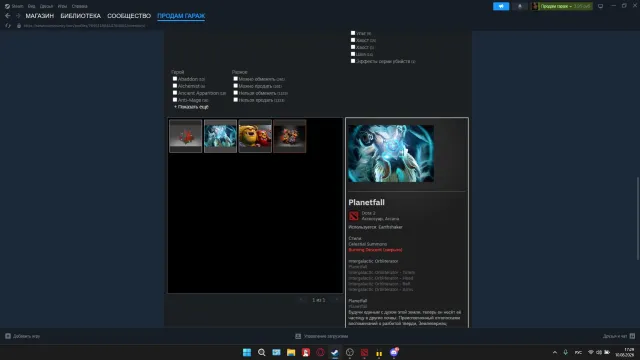Expand hero list with Показать ещё
Viewport: 640px width, 360px height.
191,107
